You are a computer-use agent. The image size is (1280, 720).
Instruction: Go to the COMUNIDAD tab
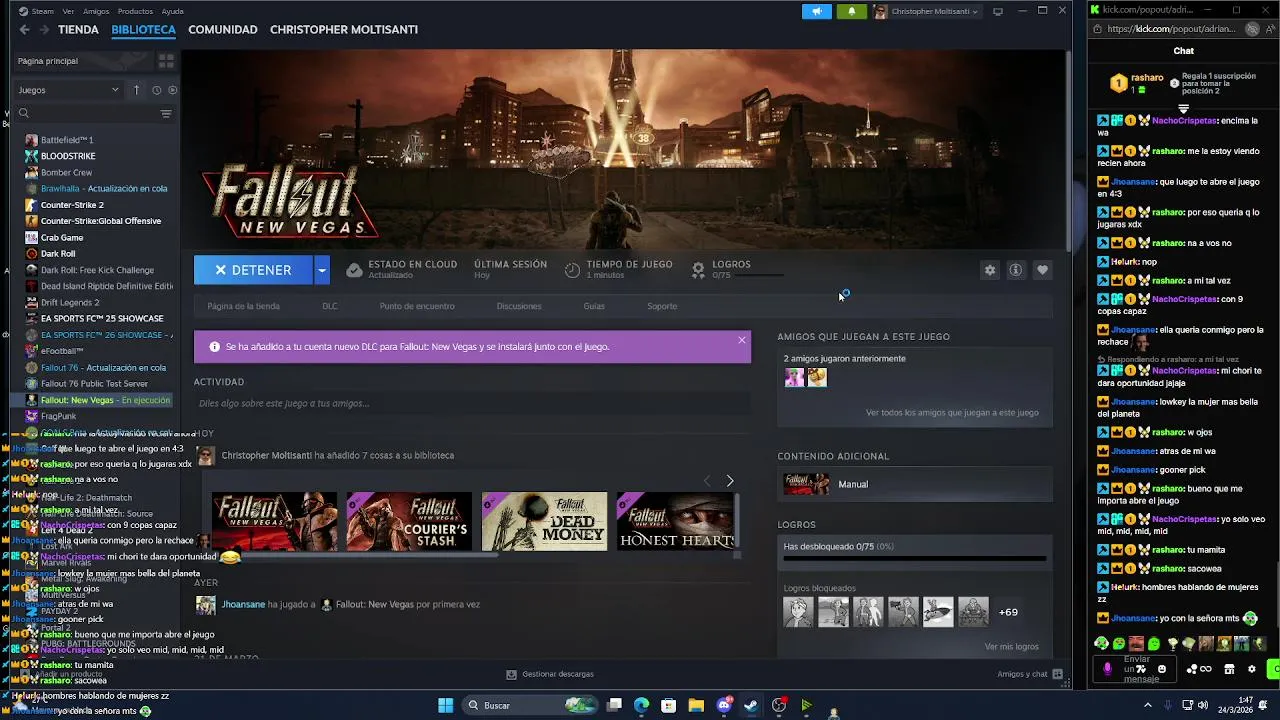[223, 30]
